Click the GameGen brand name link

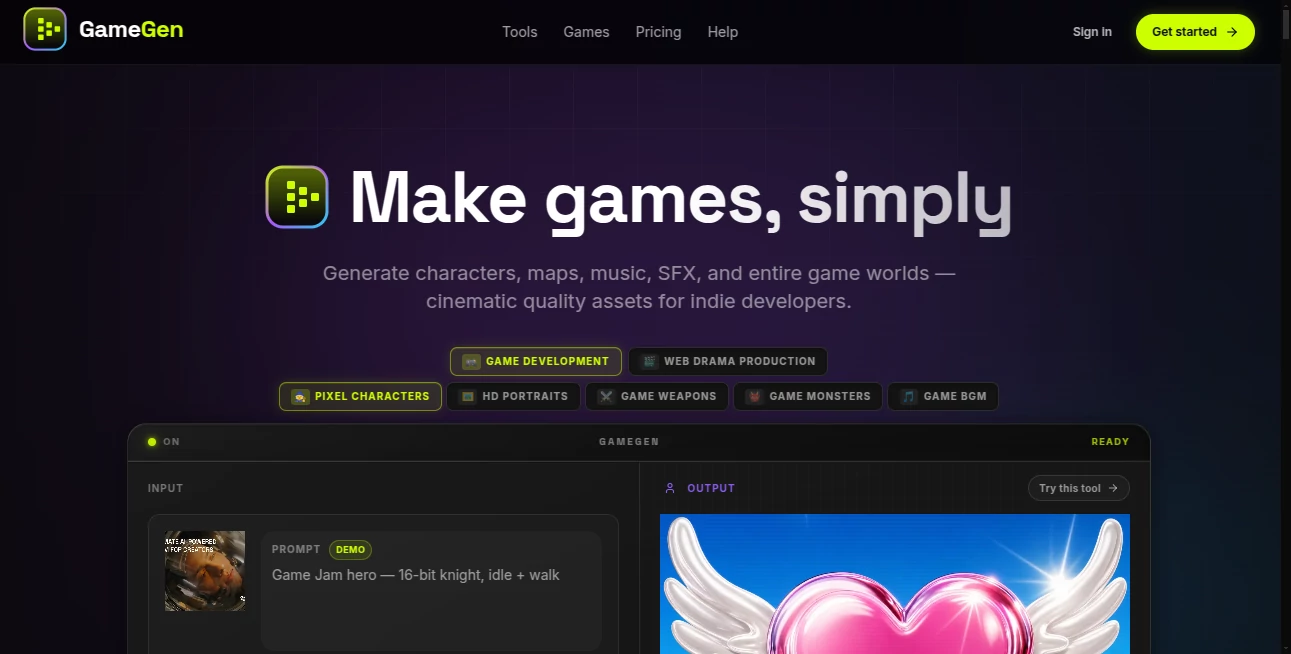pyautogui.click(x=131, y=30)
